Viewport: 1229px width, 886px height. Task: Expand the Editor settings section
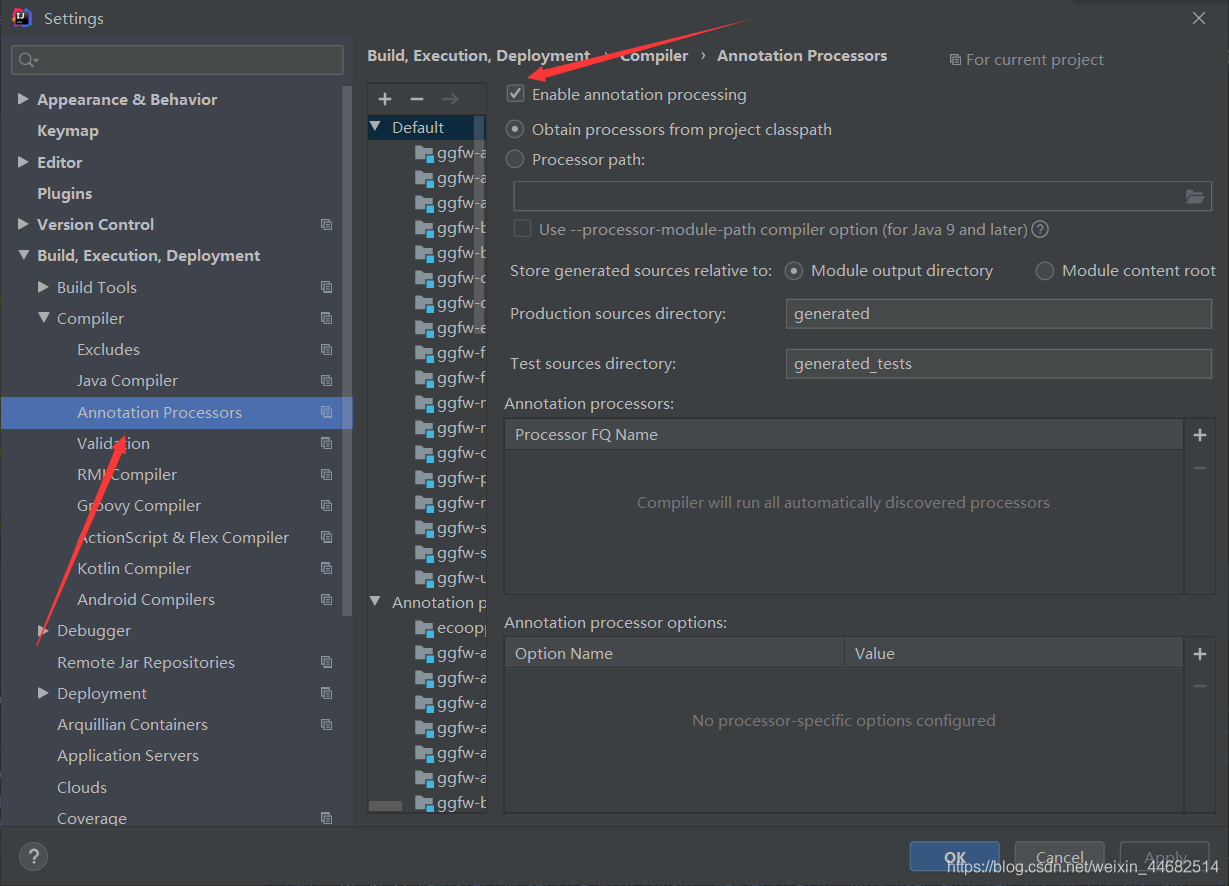[23, 162]
